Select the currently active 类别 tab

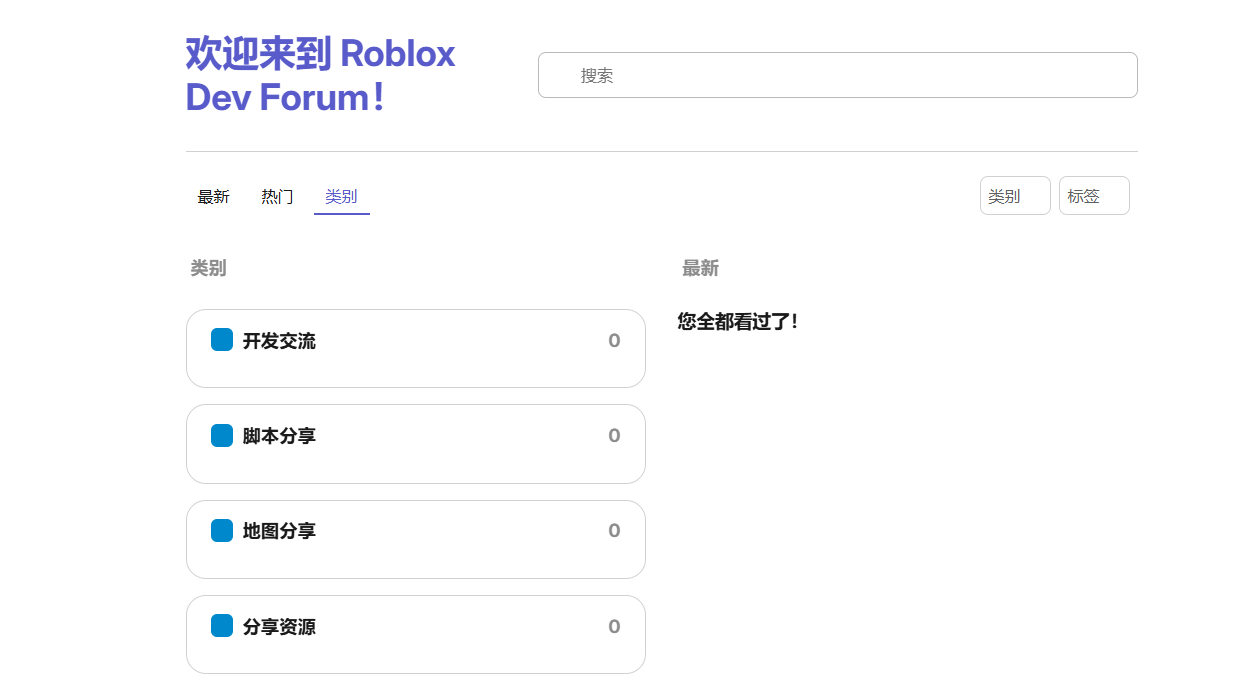pos(342,196)
